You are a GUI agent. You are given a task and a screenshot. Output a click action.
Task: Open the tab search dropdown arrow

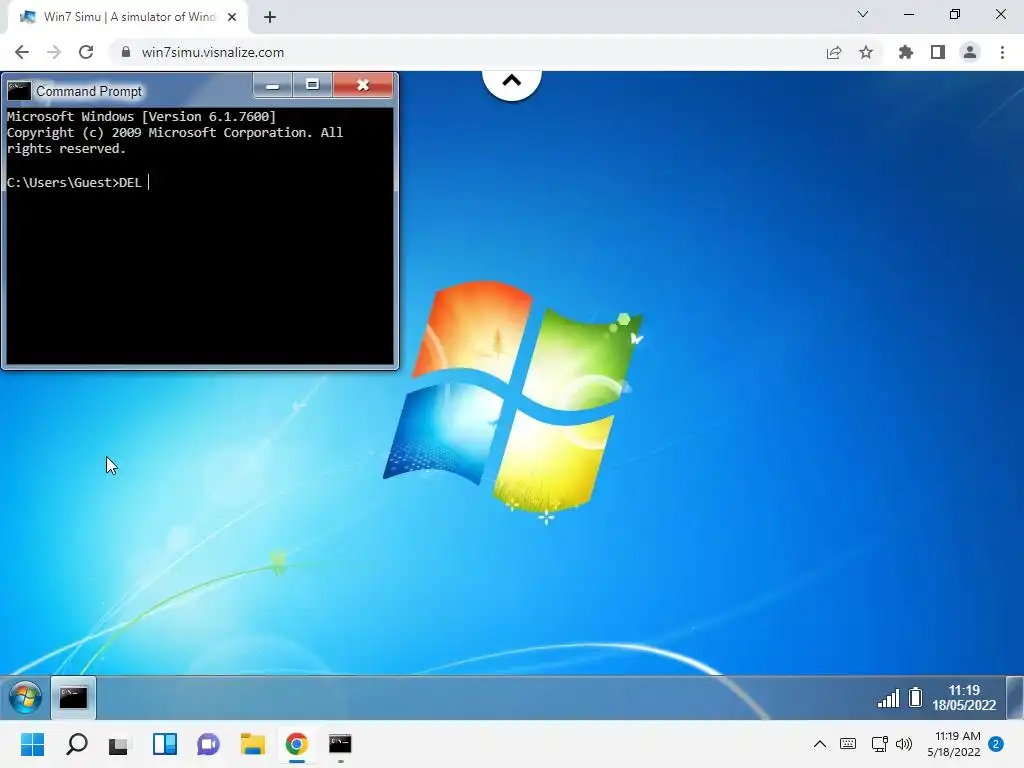coord(863,14)
